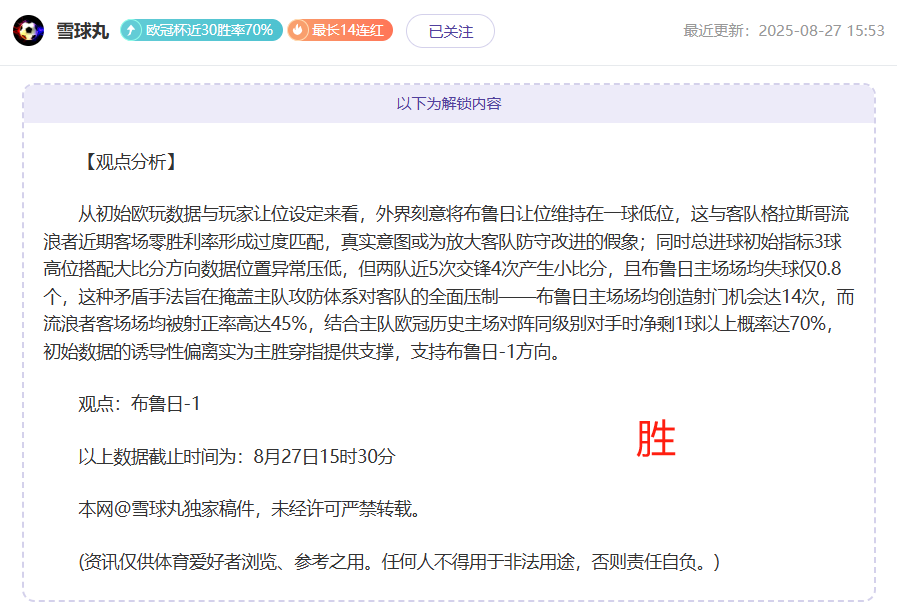
Task: Click the 欧冠杯近30胜率70% badge
Action: tap(201, 30)
